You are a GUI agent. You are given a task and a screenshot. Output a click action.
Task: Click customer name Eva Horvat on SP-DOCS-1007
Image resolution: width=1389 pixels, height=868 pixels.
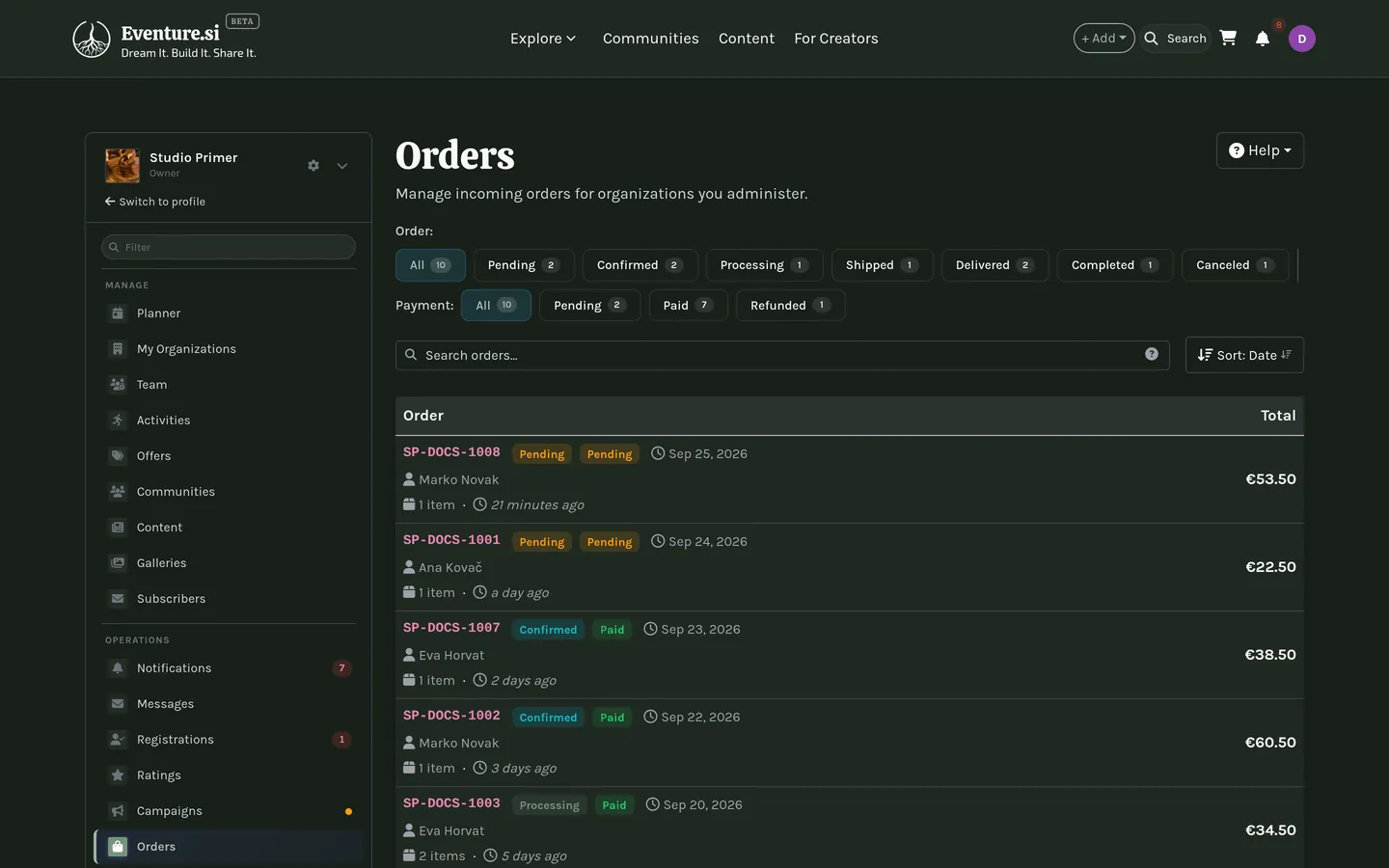pyautogui.click(x=451, y=655)
